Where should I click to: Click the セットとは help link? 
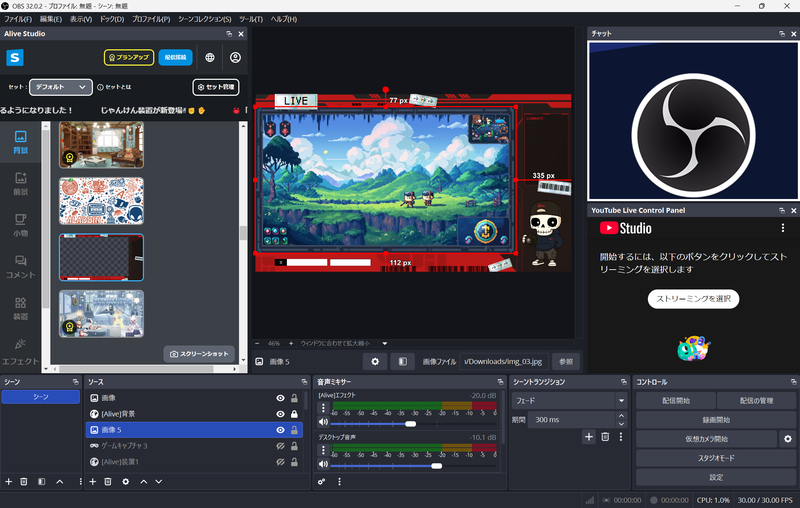(114, 87)
